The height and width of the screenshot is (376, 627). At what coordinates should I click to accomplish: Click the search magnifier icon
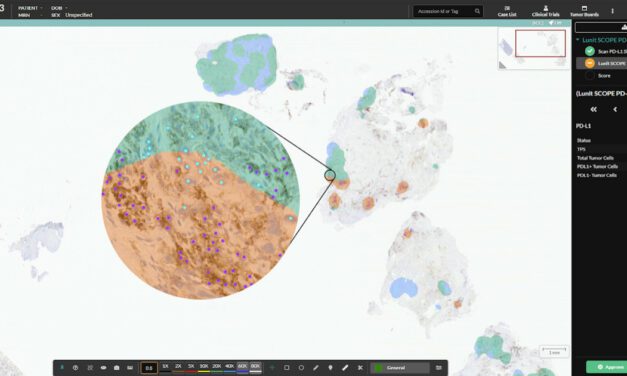[477, 11]
